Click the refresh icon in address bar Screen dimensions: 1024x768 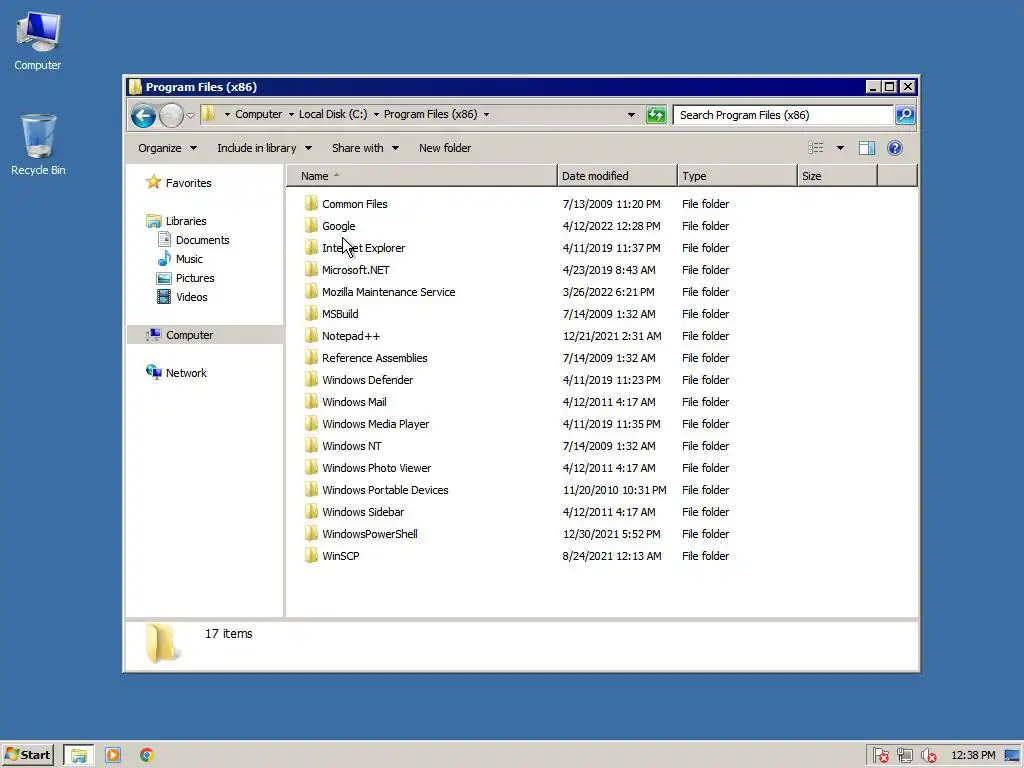(x=656, y=115)
